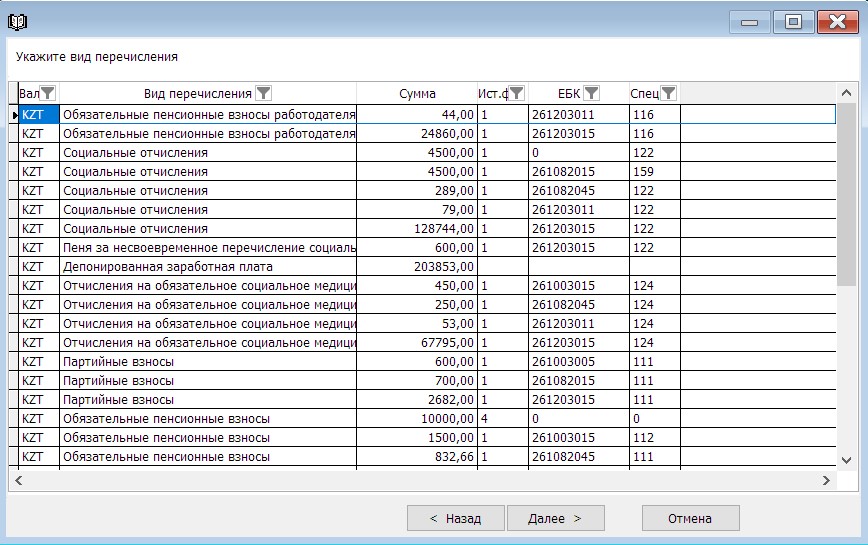This screenshot has width=868, height=545.
Task: Proceed with the Далее button
Action: tap(556, 518)
